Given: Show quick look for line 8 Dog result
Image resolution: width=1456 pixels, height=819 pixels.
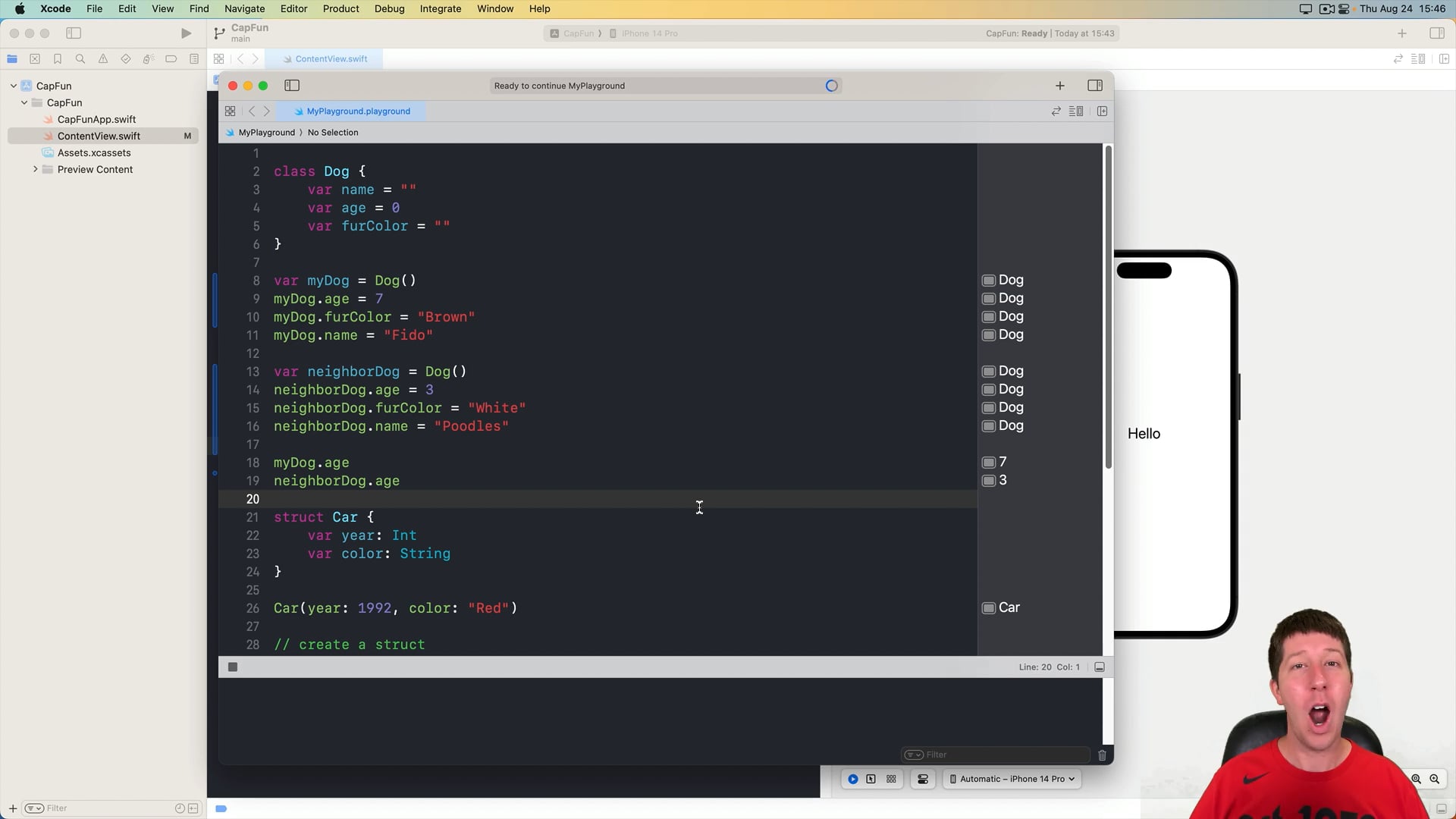Looking at the screenshot, I should tap(989, 281).
